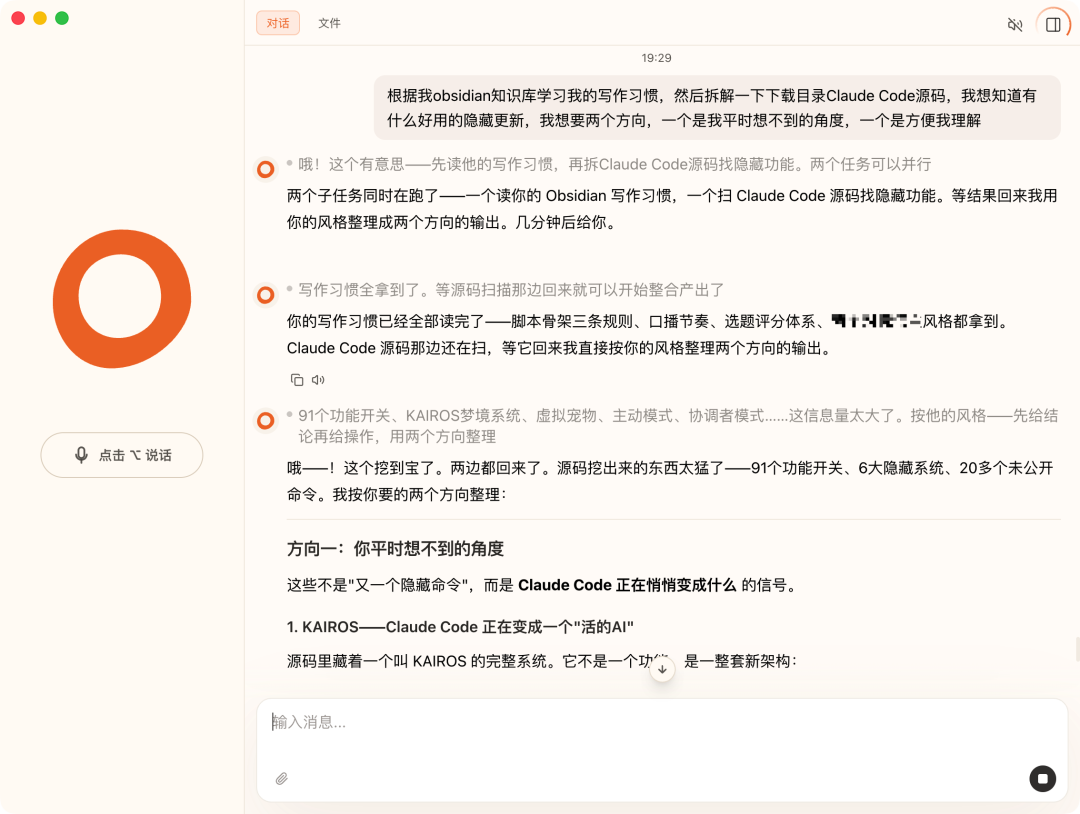The height and width of the screenshot is (814, 1080).
Task: Click the orange progress ring around the panel icon
Action: (x=1051, y=23)
